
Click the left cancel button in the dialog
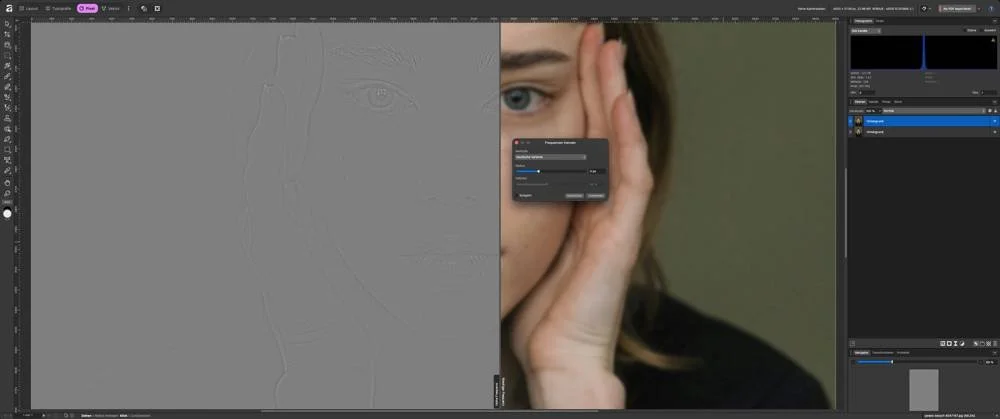[575, 196]
